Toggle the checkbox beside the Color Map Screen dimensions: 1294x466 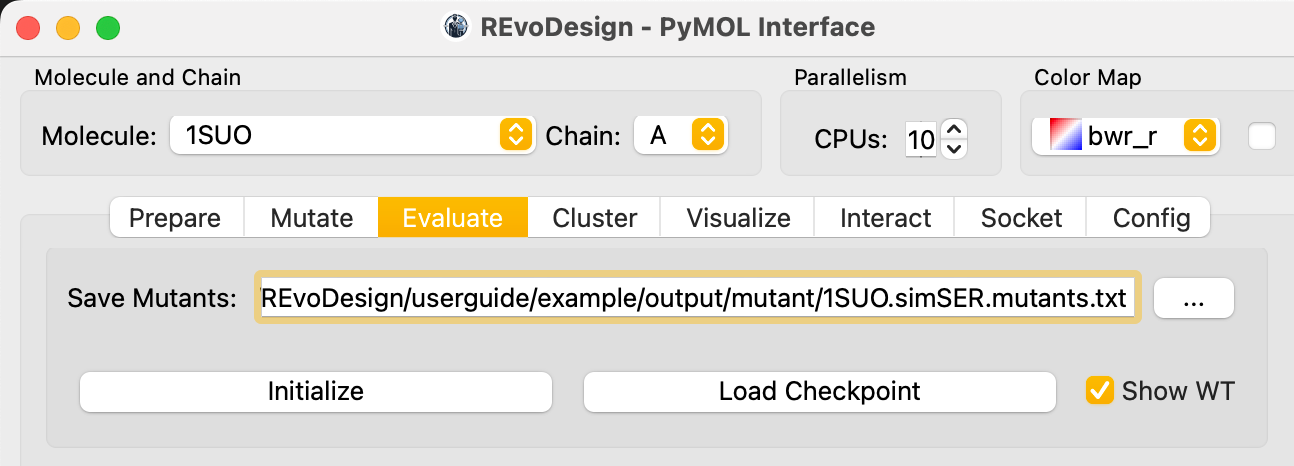(x=1262, y=137)
